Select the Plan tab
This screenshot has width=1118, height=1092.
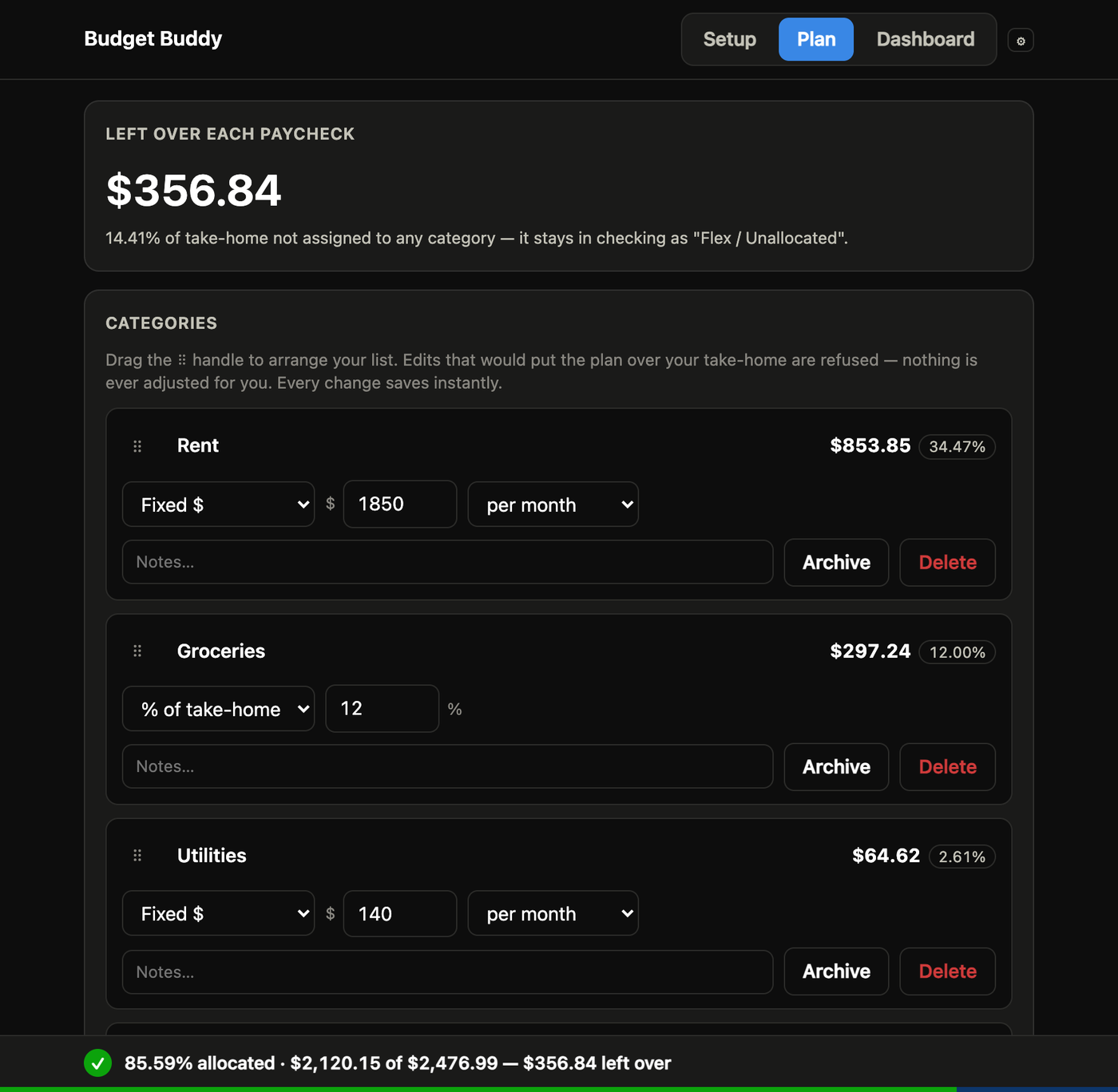816,39
